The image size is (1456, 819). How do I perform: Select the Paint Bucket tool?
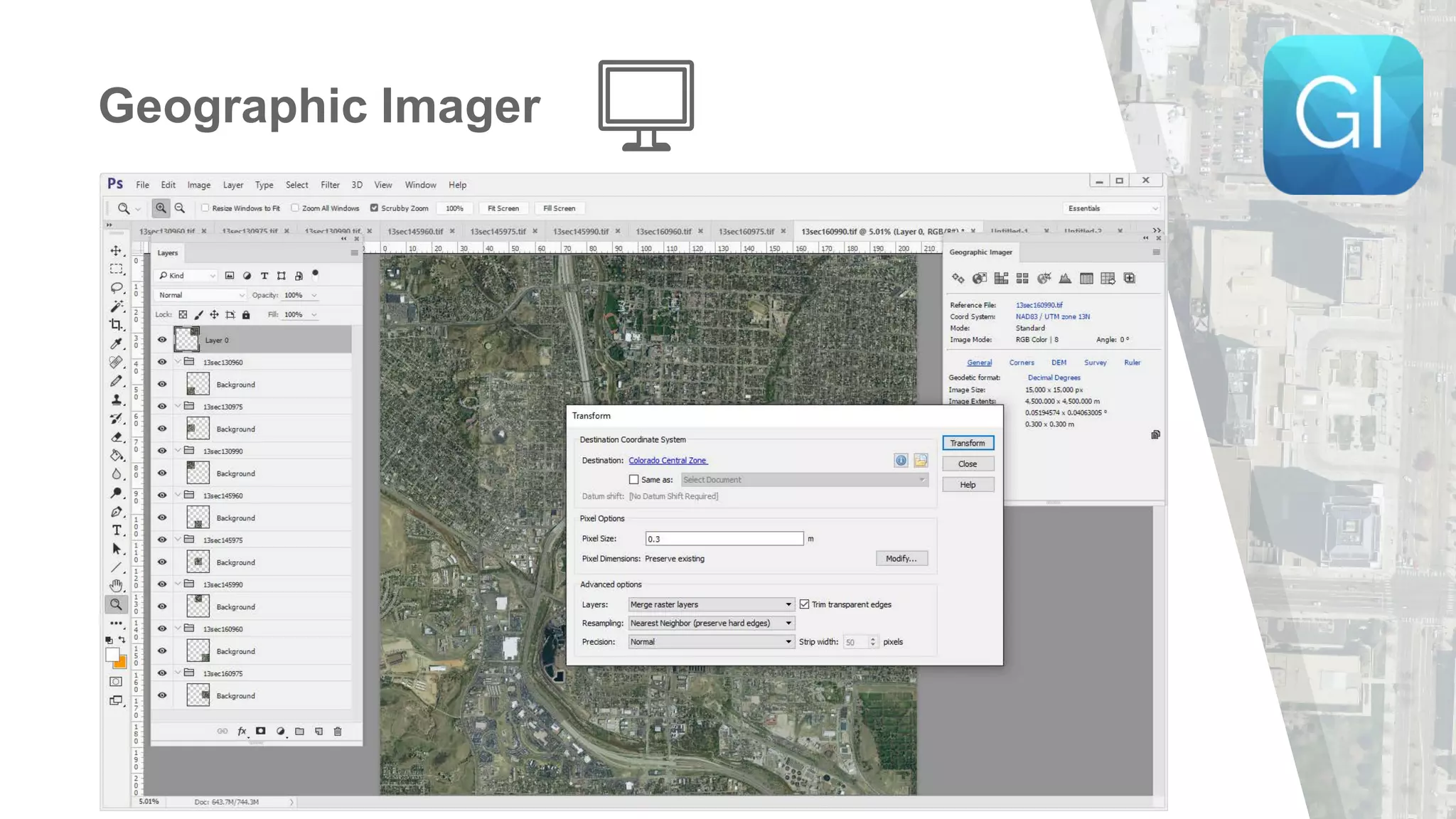point(116,456)
